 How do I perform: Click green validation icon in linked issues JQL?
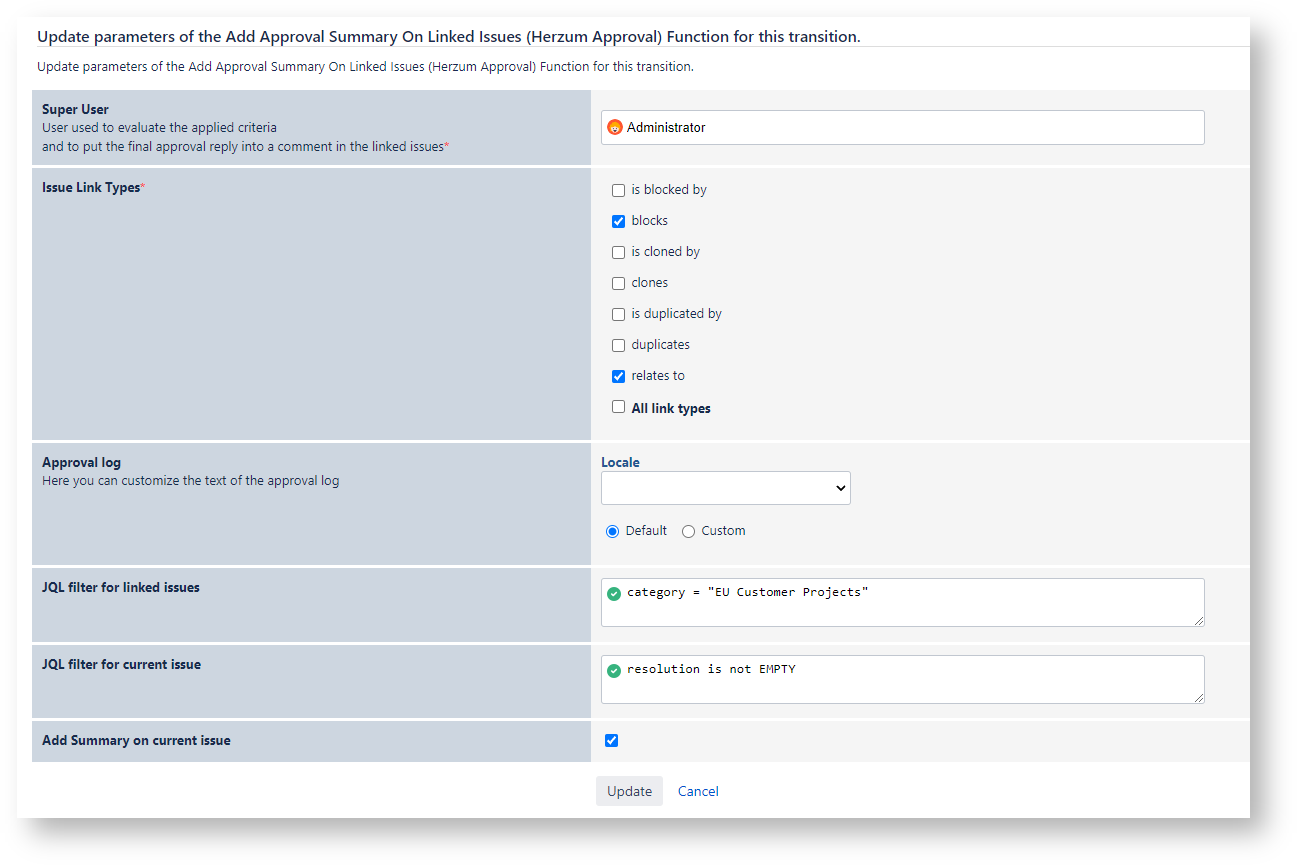click(x=614, y=593)
